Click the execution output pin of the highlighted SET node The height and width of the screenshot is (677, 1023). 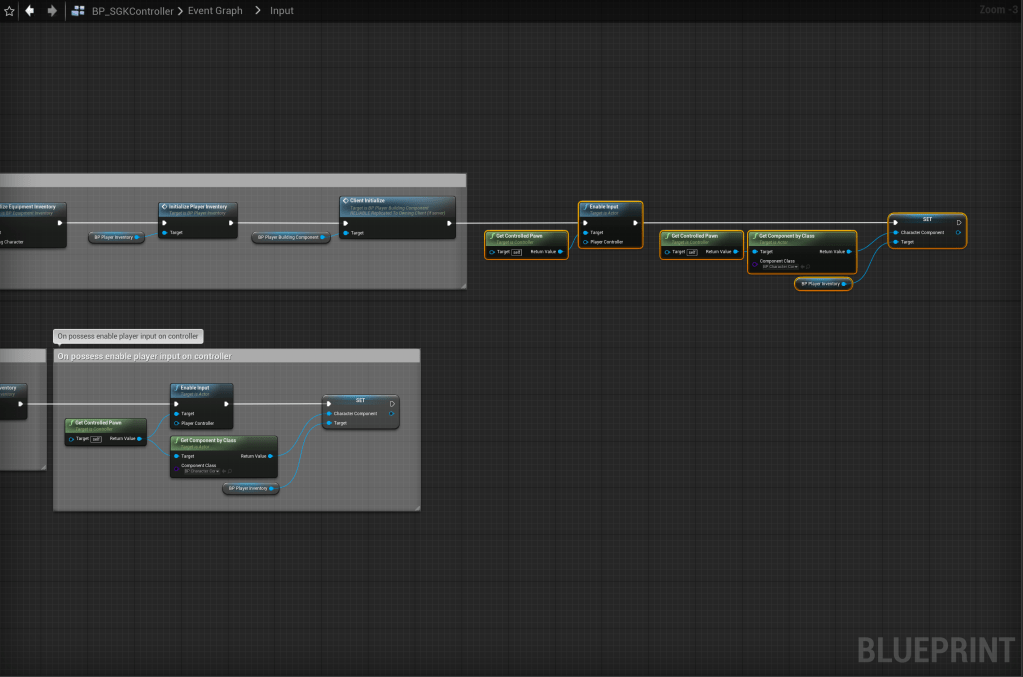958,222
